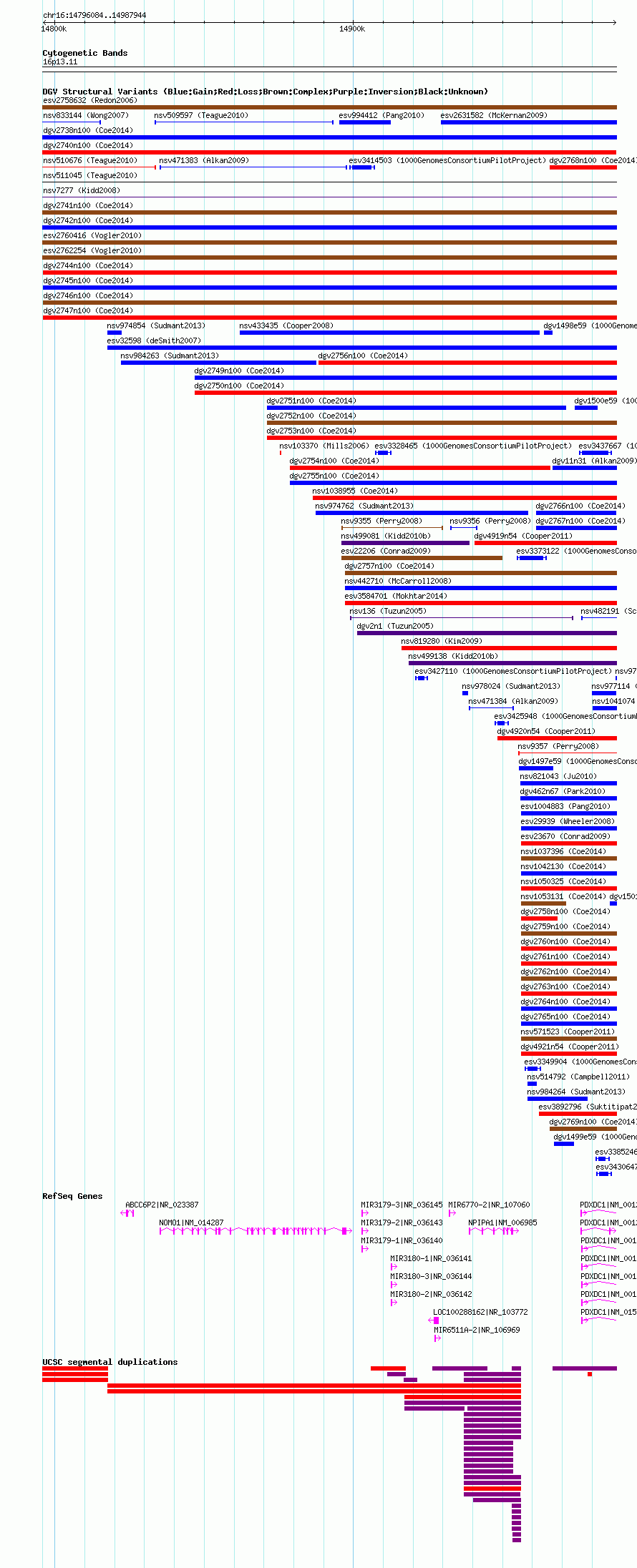
Task: Select nsv1038955 (Coe2014) variant
Action: (465, 498)
